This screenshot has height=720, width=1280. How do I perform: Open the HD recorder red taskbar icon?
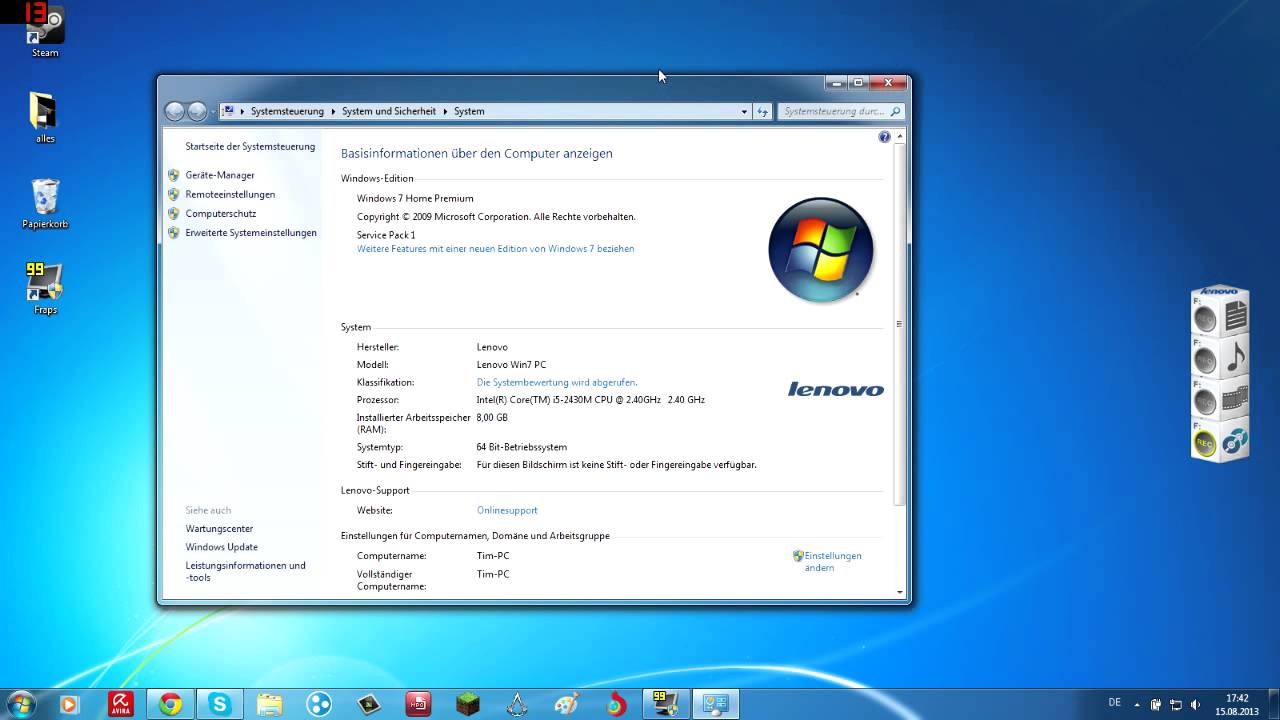pyautogui.click(x=418, y=704)
